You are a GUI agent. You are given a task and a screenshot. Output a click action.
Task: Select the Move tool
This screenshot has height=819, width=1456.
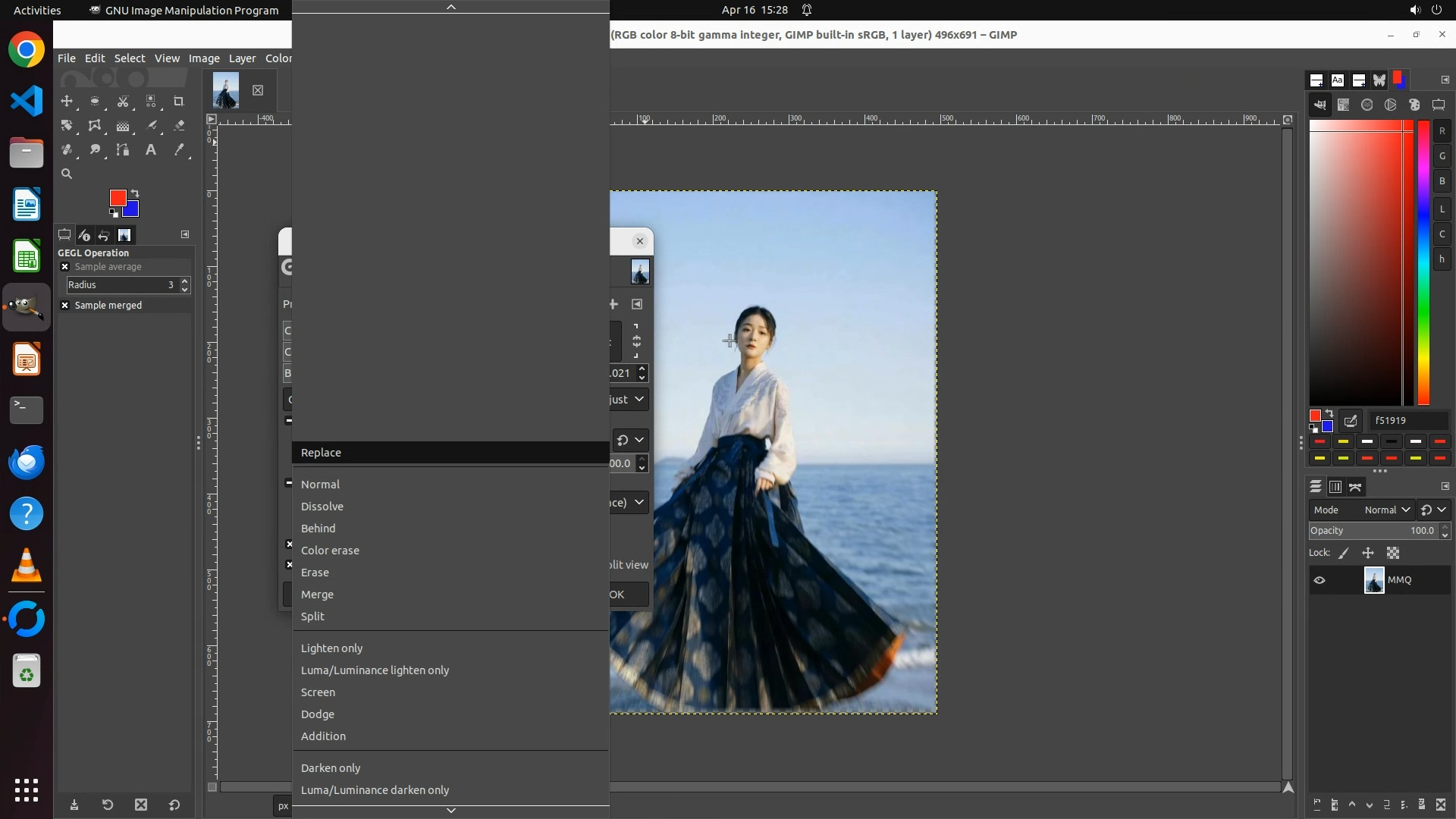point(67,101)
